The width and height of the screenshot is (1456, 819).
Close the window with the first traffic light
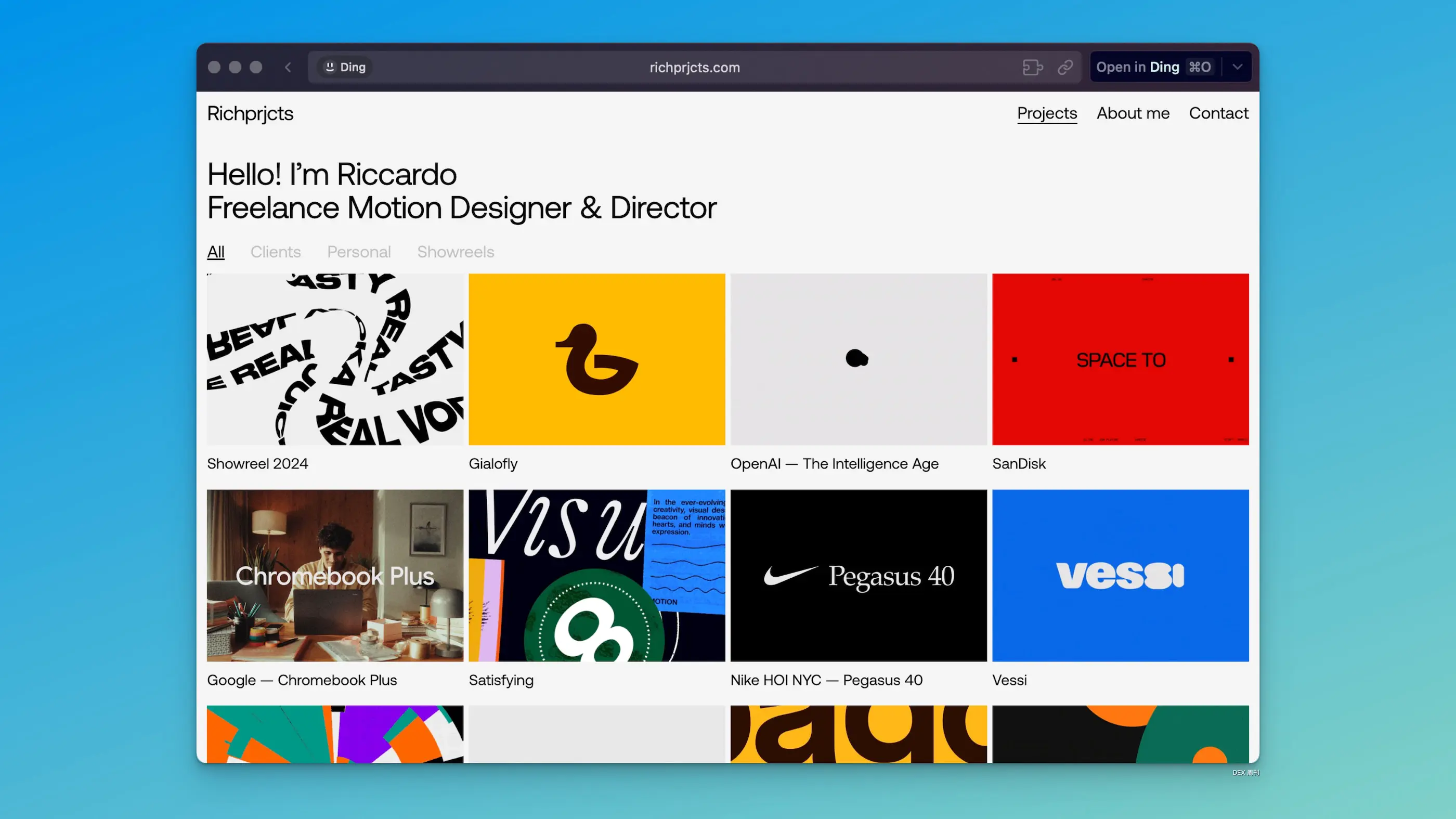pos(214,67)
